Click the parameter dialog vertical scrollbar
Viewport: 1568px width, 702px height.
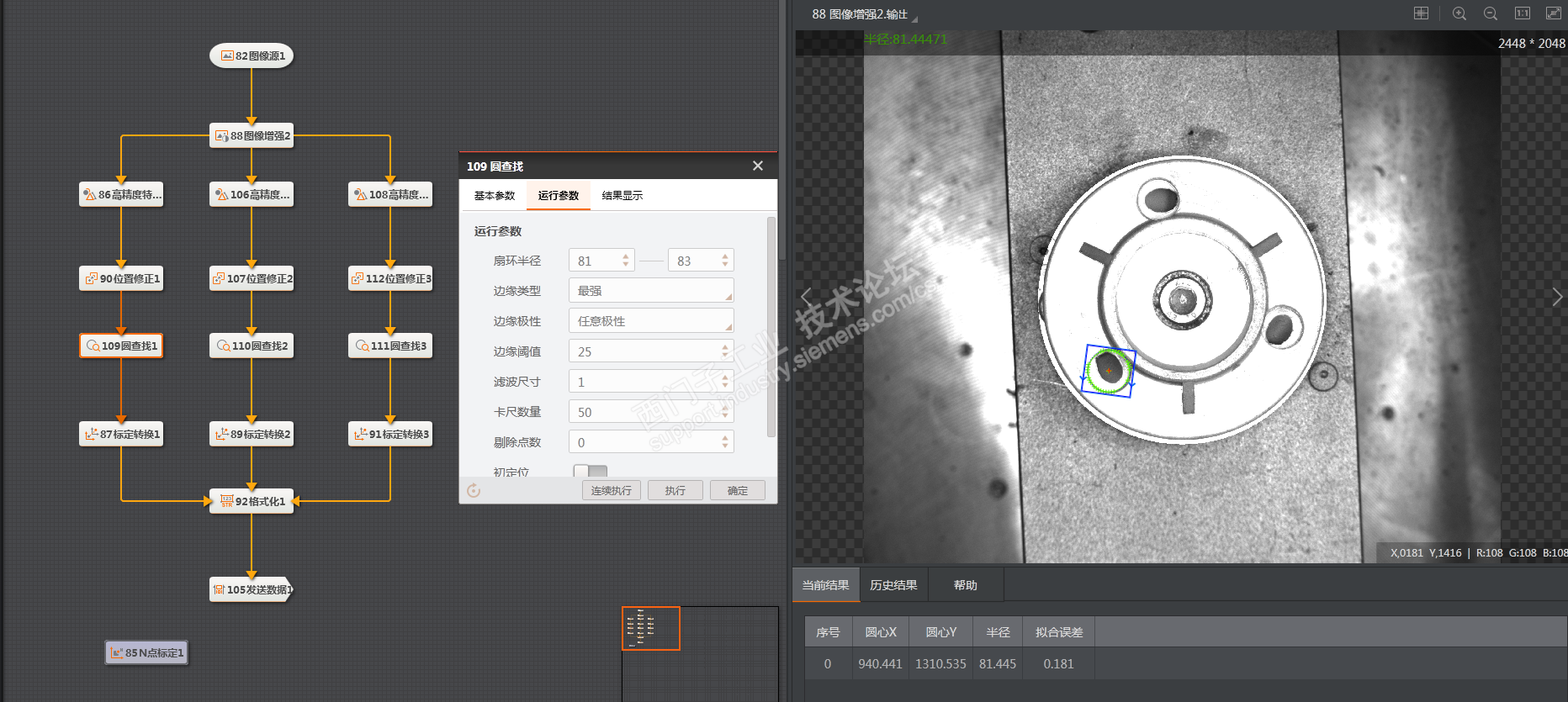click(x=771, y=328)
